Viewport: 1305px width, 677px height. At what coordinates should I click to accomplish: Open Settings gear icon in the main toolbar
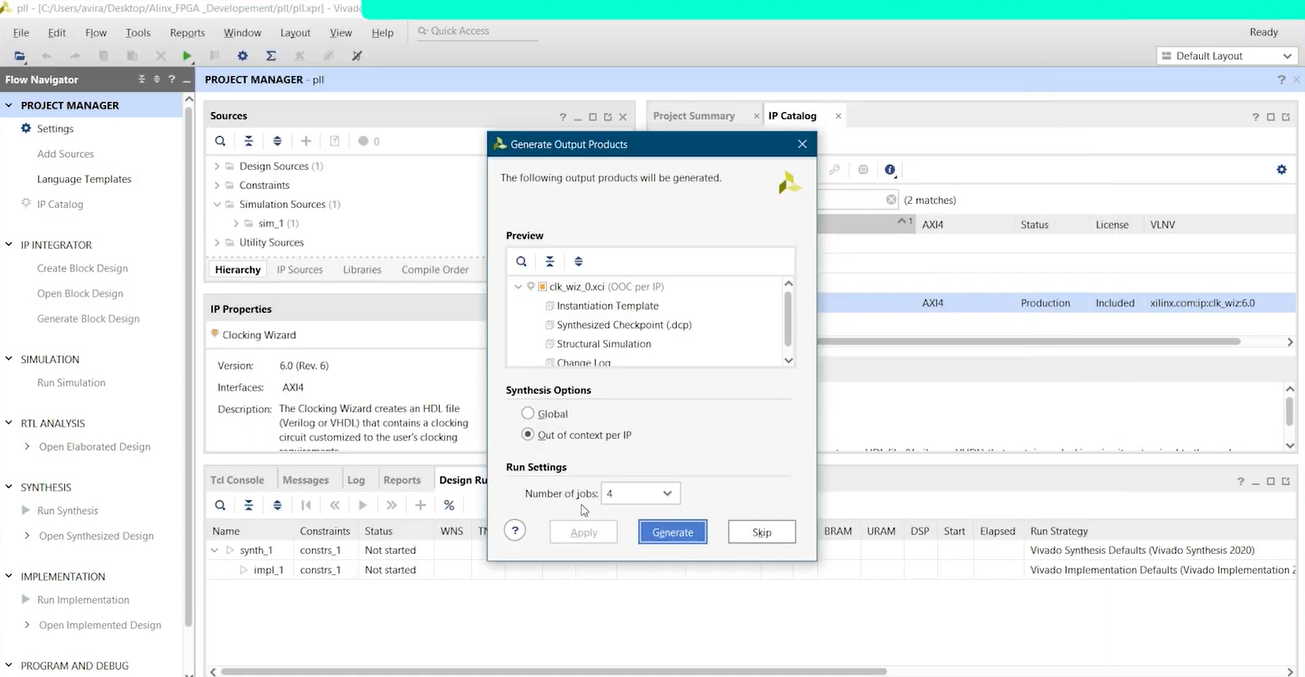point(242,56)
